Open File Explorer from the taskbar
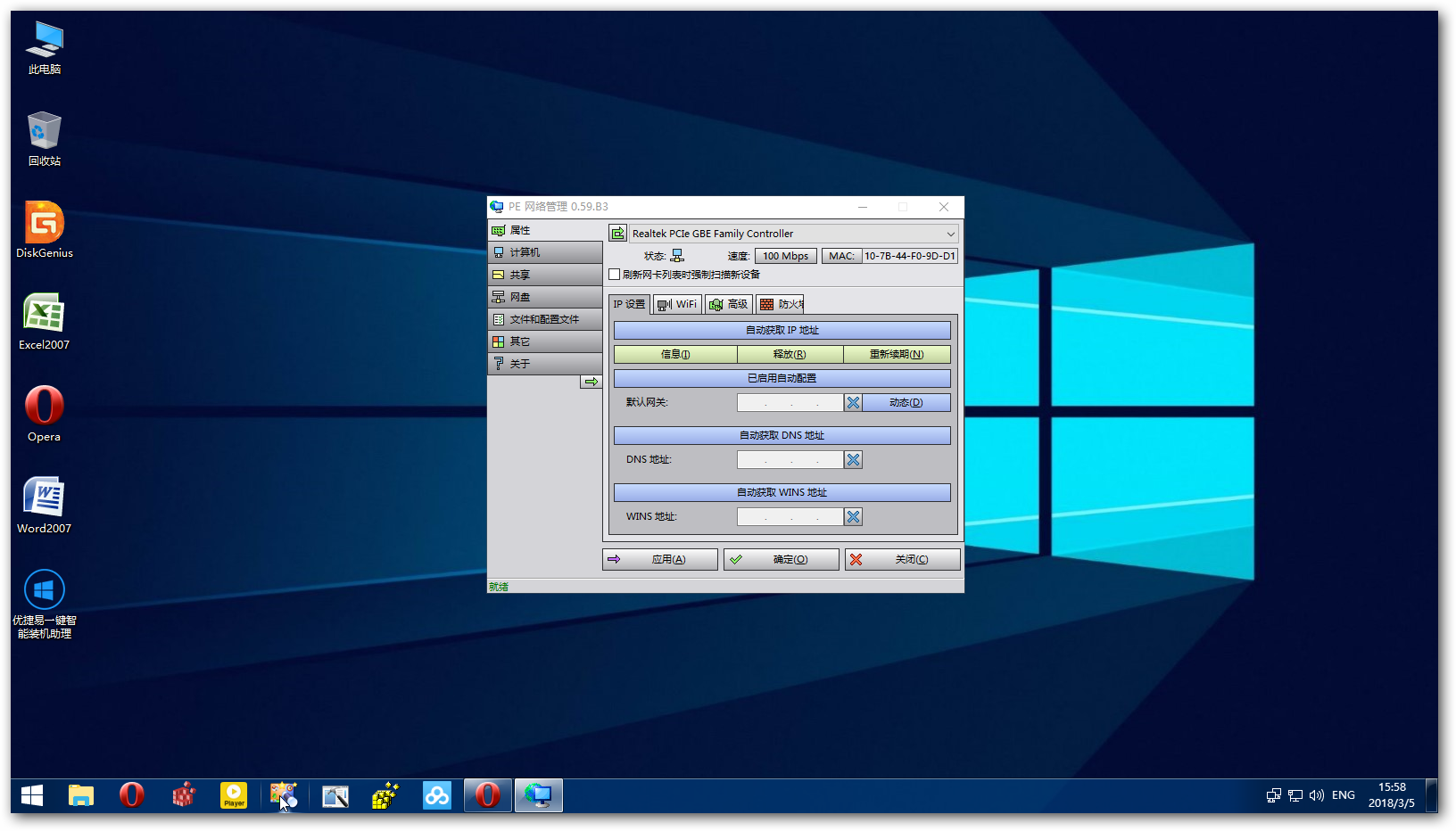Screen dimensions: 1456x831 pyautogui.click(x=81, y=795)
